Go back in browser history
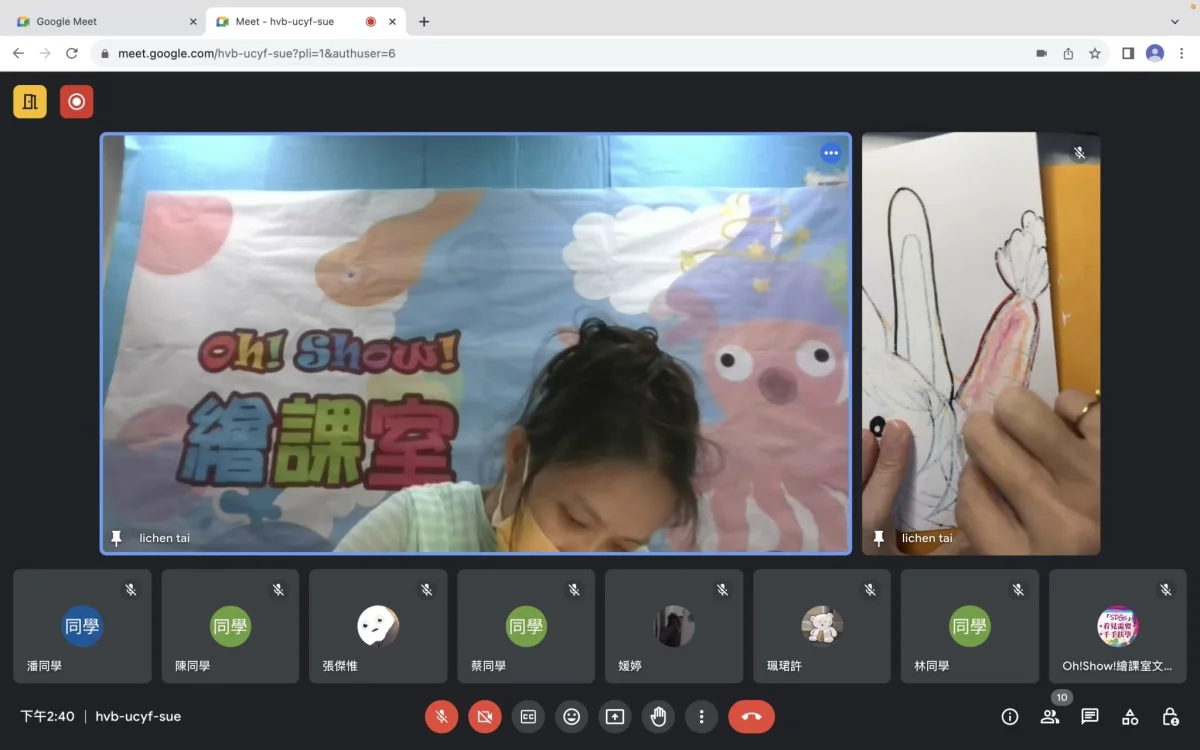The width and height of the screenshot is (1200, 750). 18,53
